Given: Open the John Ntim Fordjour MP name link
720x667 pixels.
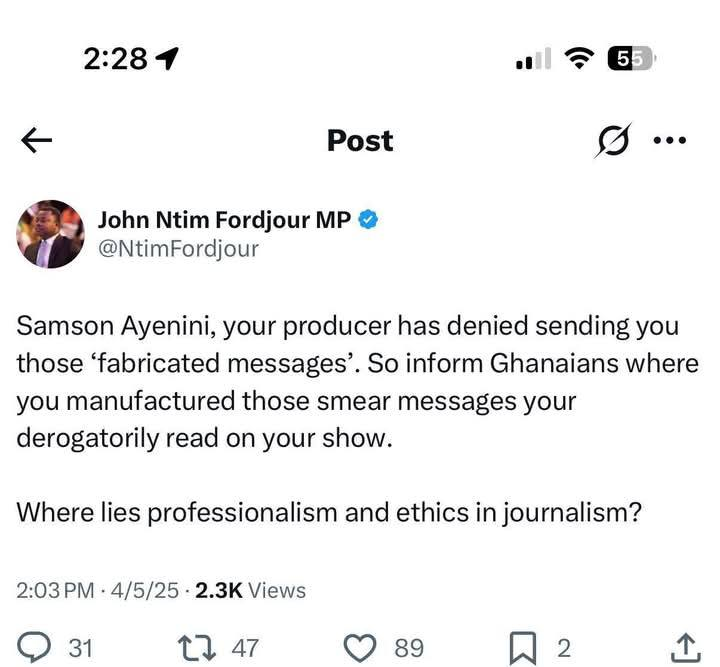Looking at the screenshot, I should coord(224,221).
